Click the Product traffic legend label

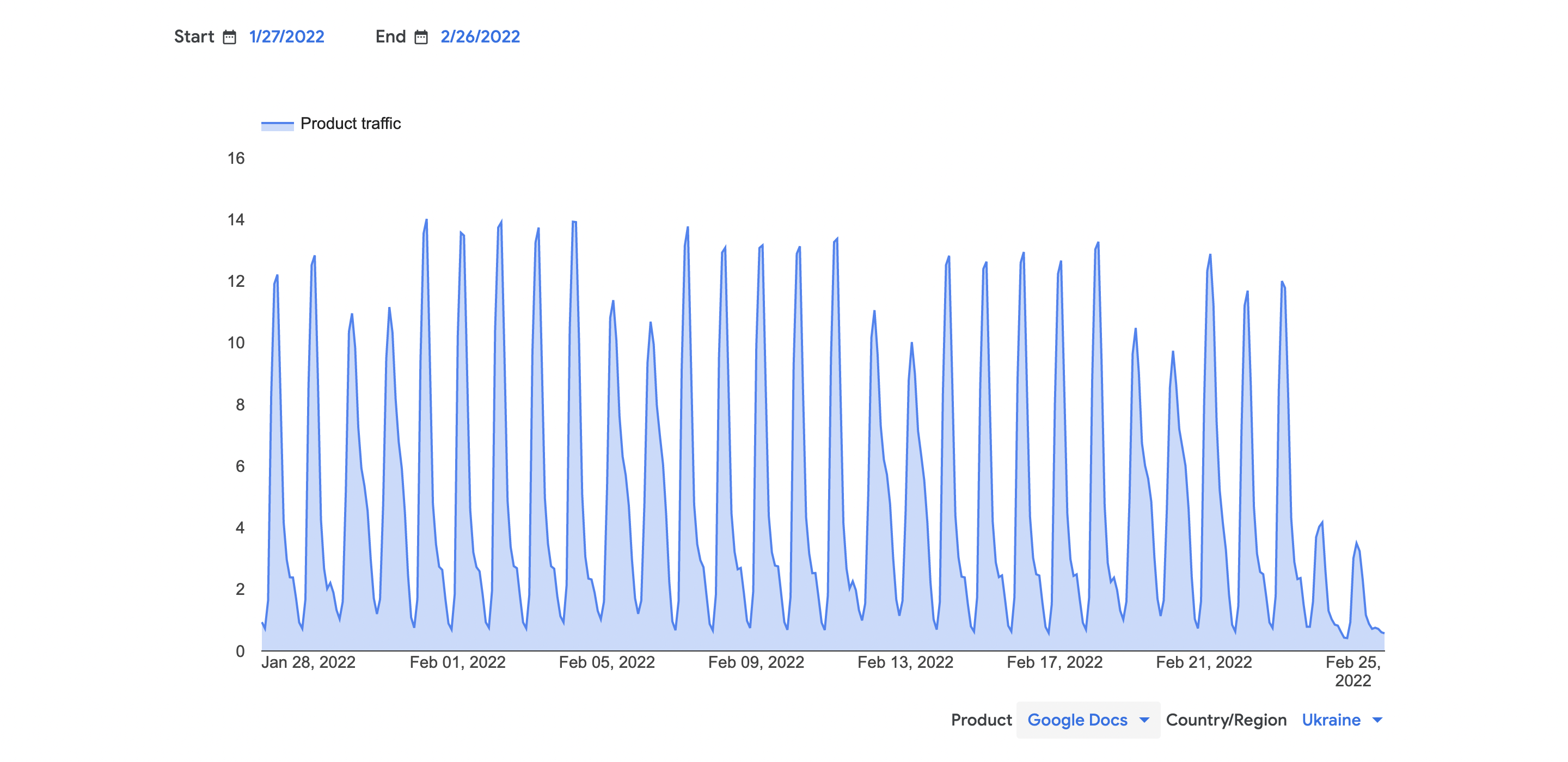click(351, 124)
